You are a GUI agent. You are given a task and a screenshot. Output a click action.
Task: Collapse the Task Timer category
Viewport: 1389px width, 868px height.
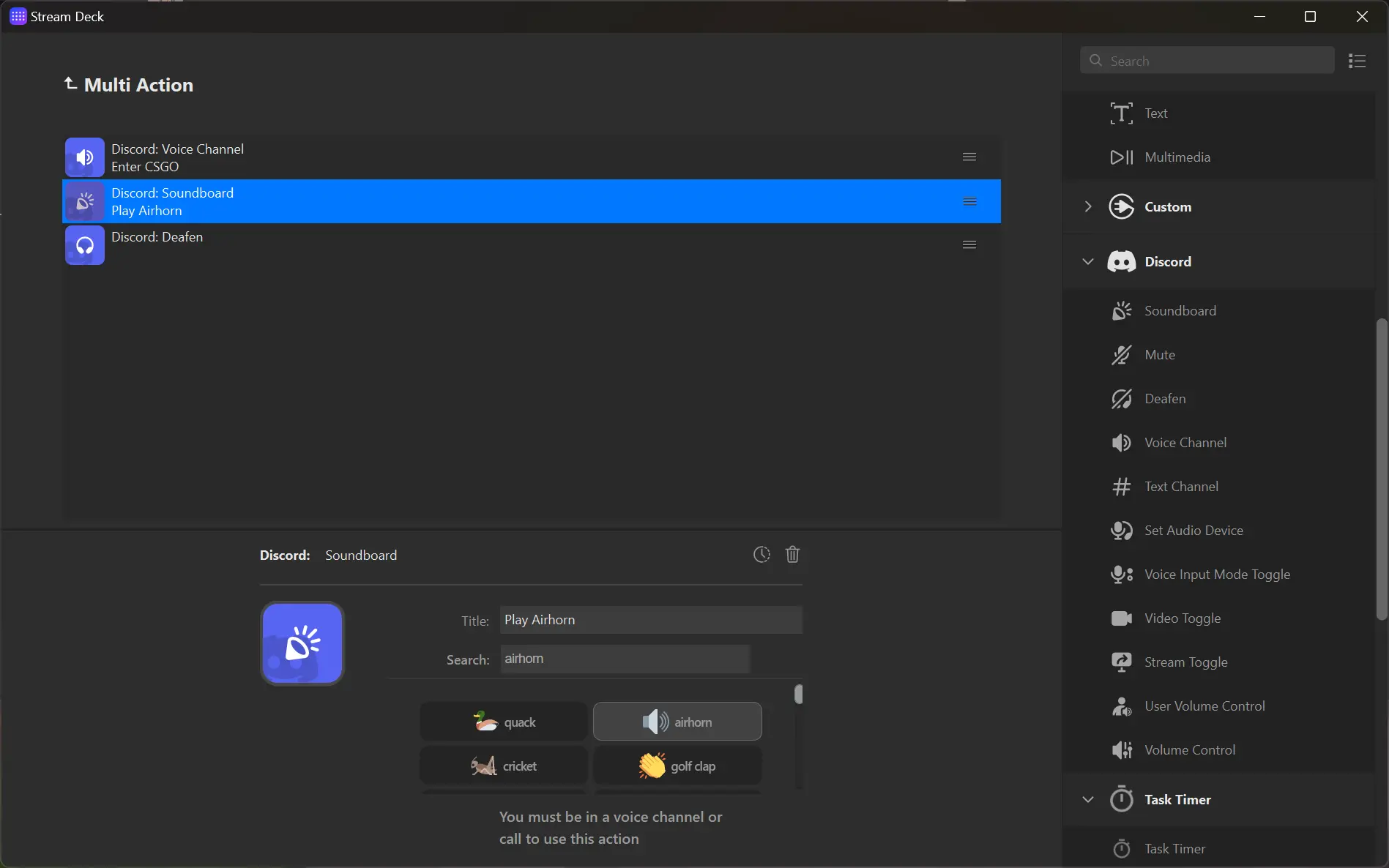[1088, 800]
